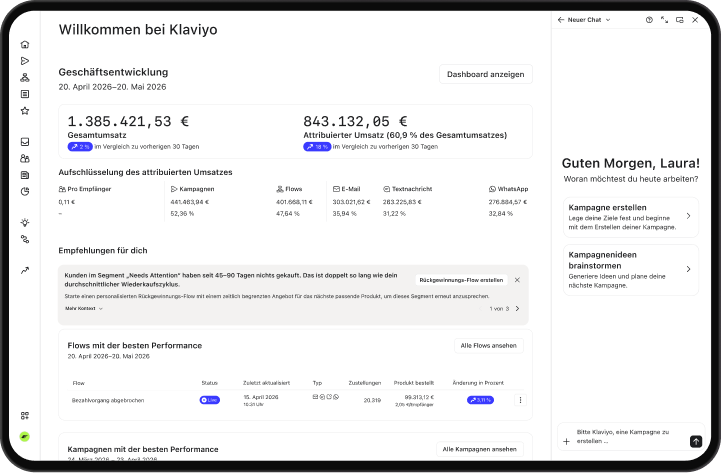Click the plus attachment icon in chat
Screen dimensions: 721x473
[566, 441]
